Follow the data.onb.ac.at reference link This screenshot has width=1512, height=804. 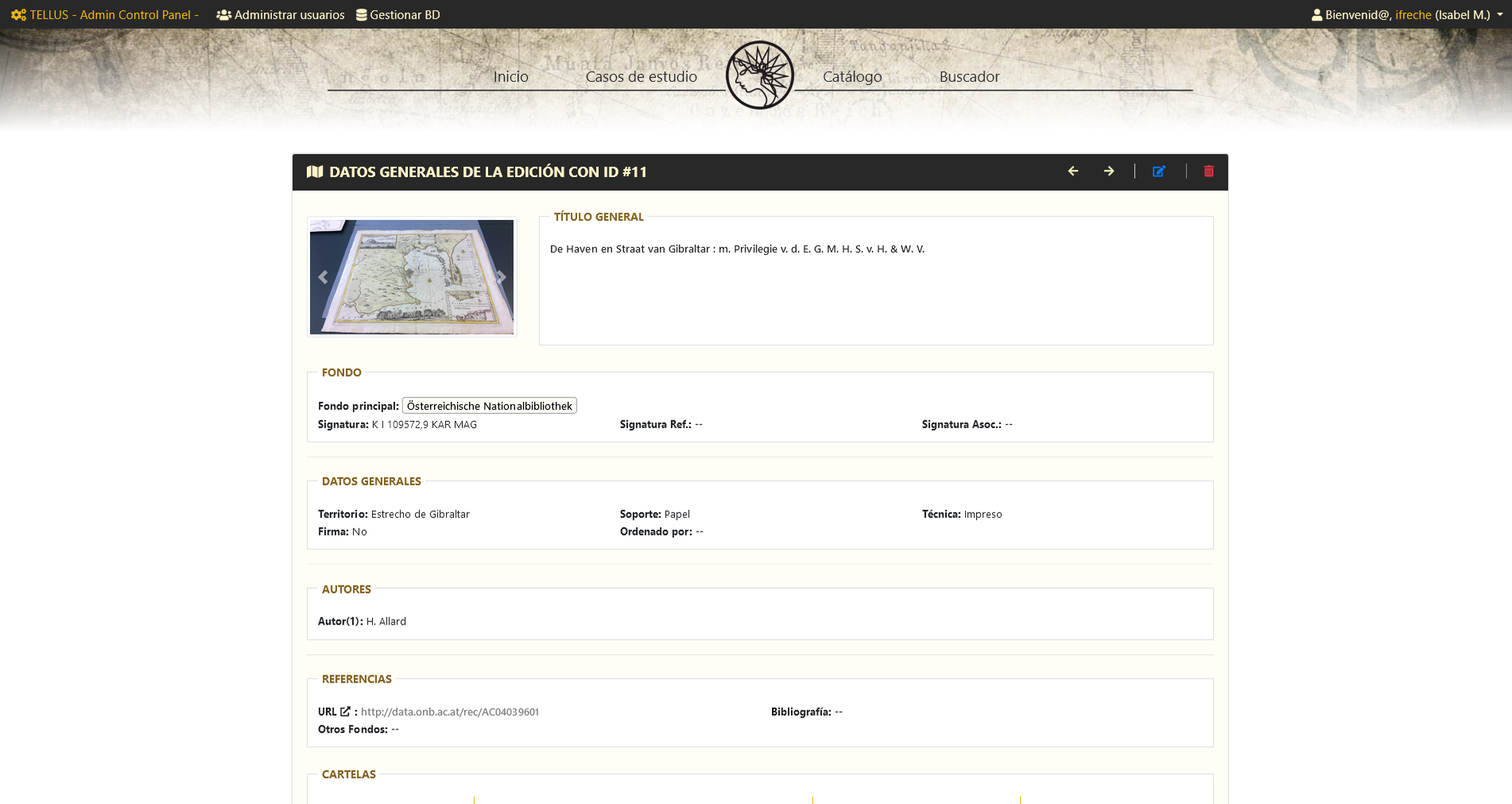pos(450,711)
